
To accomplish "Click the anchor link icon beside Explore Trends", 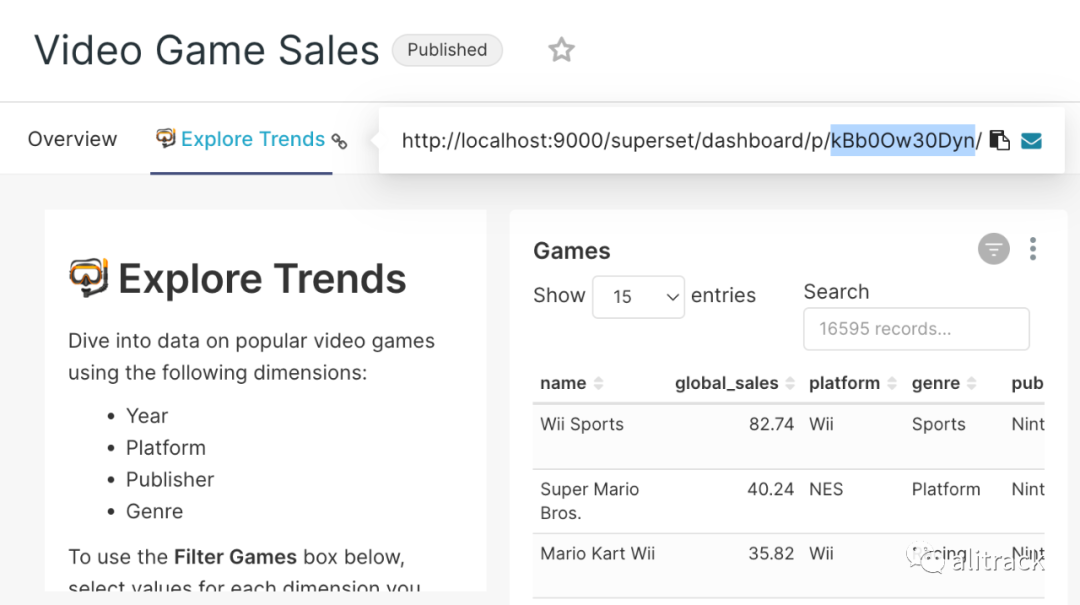I will [340, 141].
